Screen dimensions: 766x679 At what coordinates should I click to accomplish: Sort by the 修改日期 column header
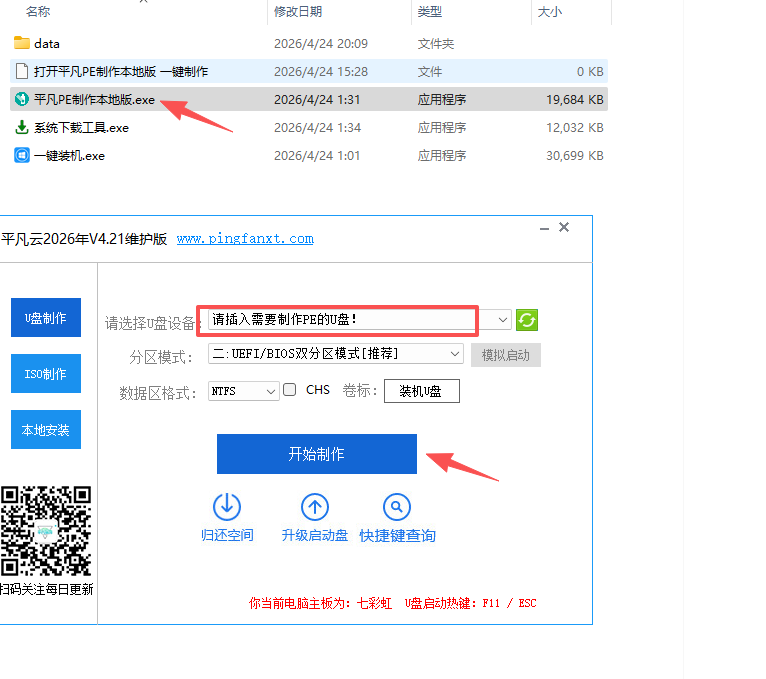click(298, 11)
